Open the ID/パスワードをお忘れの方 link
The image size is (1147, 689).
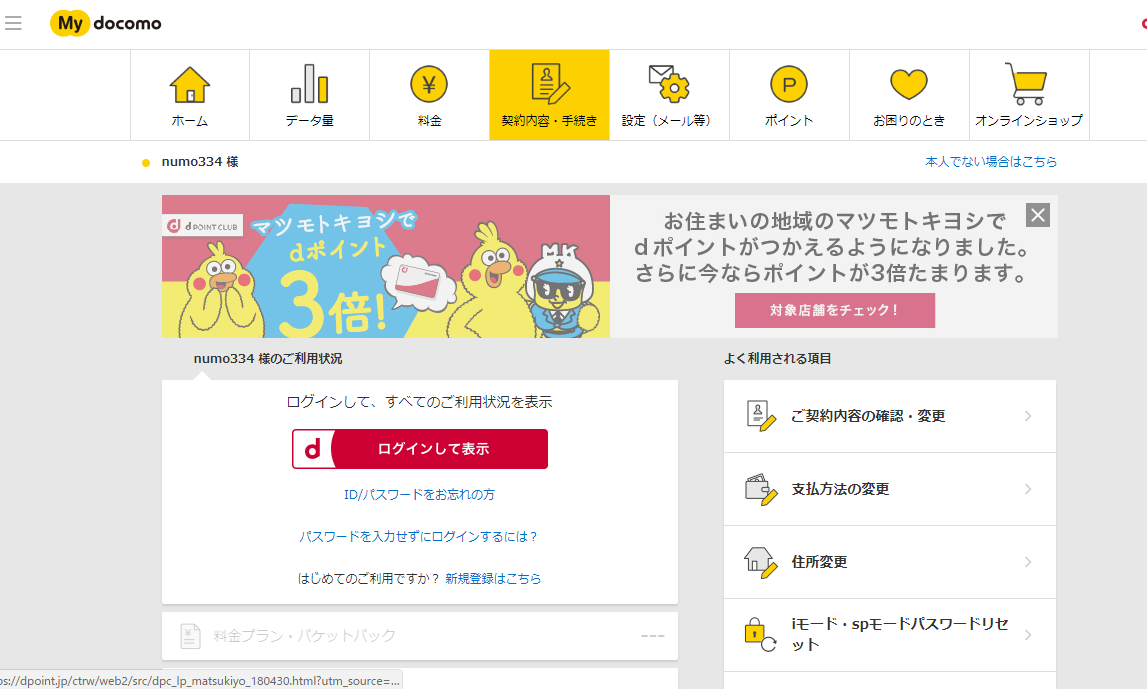click(419, 494)
